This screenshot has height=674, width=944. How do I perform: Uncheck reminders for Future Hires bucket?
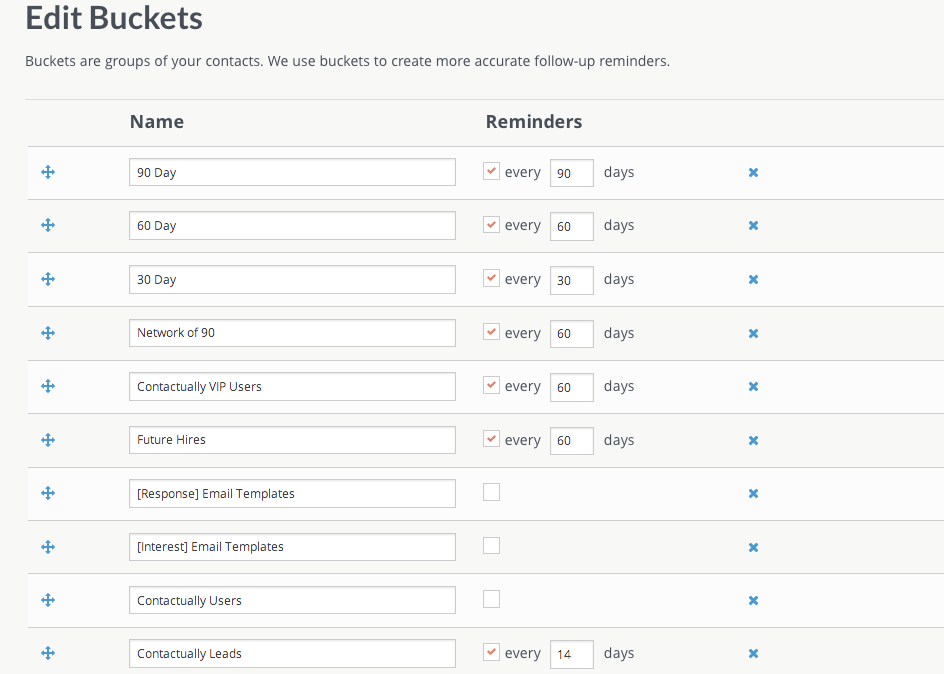point(491,439)
